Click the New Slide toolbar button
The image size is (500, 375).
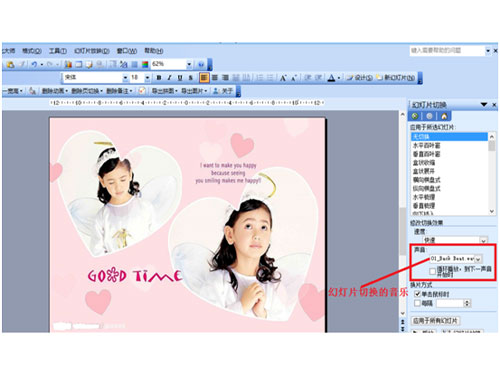coord(395,78)
